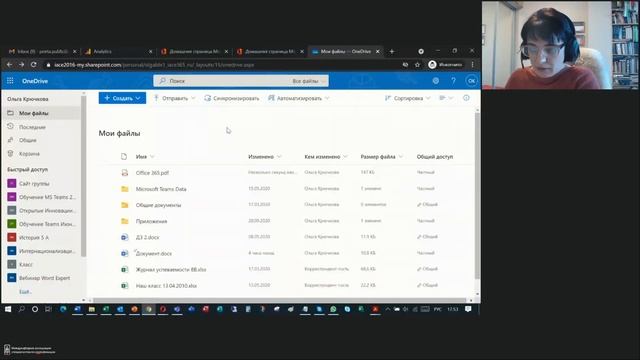Open the Общие документы folder name
Image resolution: width=640 pixels, height=360 pixels.
click(x=158, y=205)
